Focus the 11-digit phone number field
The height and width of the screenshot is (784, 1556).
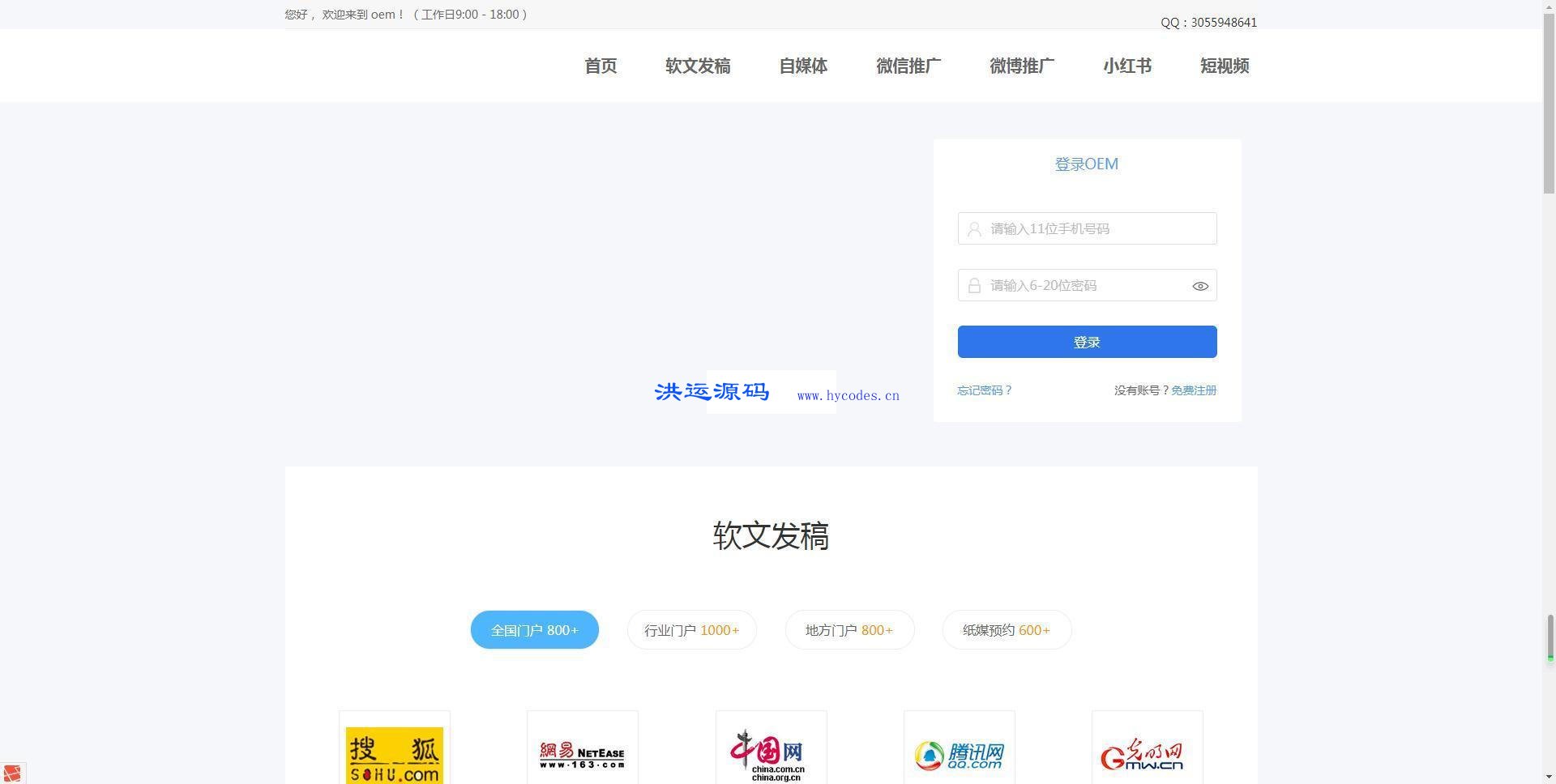click(1087, 228)
